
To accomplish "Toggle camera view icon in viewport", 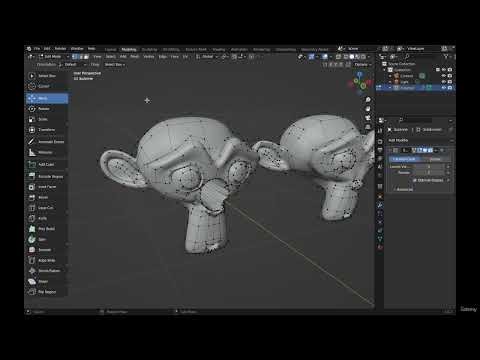I will click(368, 118).
